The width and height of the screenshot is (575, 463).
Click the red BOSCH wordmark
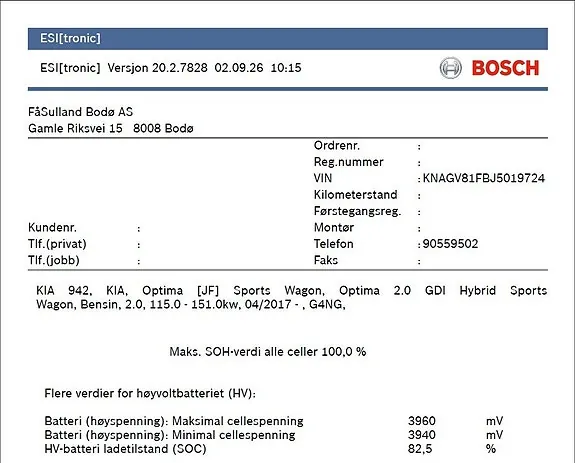[505, 68]
